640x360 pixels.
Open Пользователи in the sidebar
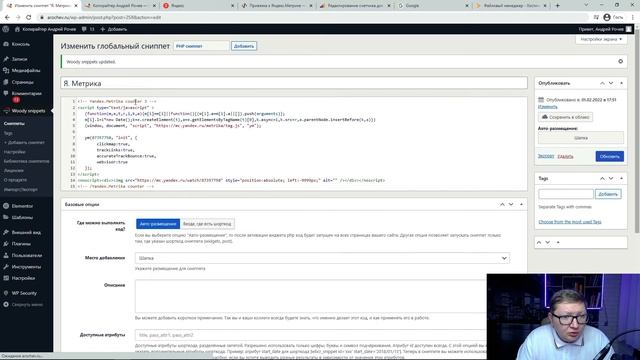27,255
